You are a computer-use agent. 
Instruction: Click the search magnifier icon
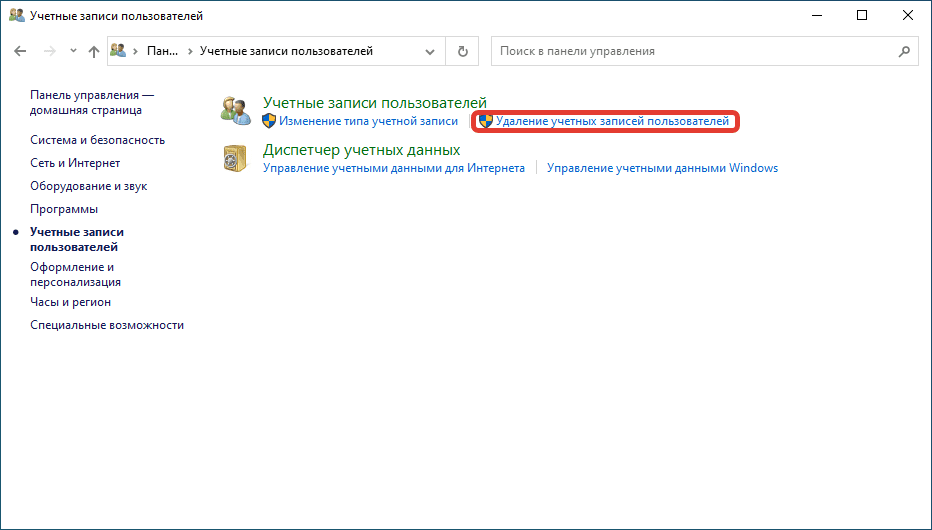[x=904, y=51]
